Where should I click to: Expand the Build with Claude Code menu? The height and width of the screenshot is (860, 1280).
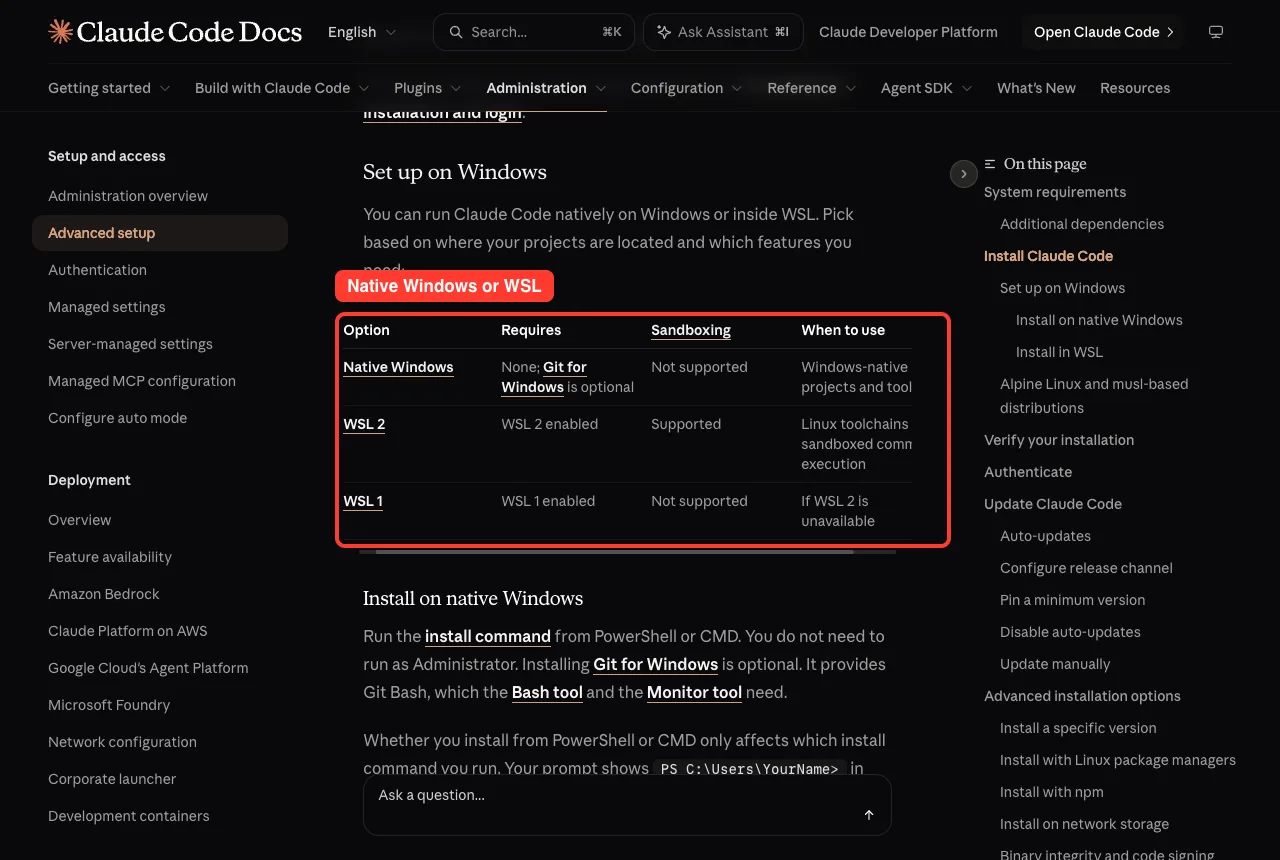(x=282, y=88)
